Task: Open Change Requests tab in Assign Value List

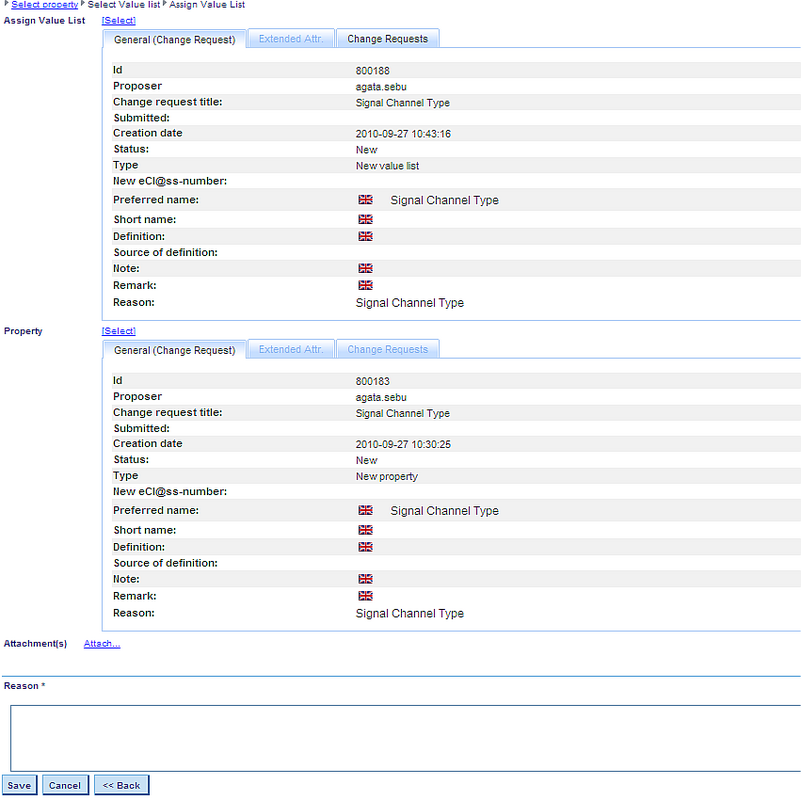Action: click(x=387, y=39)
